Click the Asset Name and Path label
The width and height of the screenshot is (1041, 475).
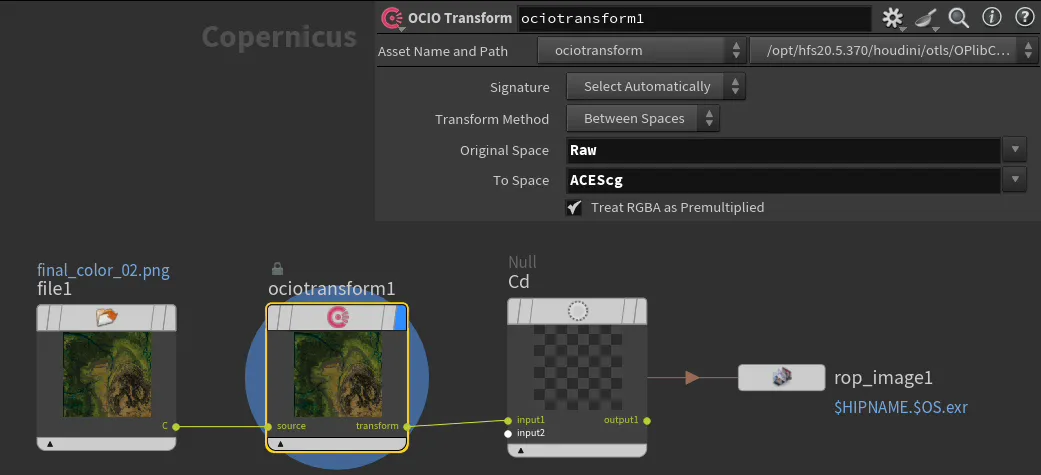click(x=443, y=51)
